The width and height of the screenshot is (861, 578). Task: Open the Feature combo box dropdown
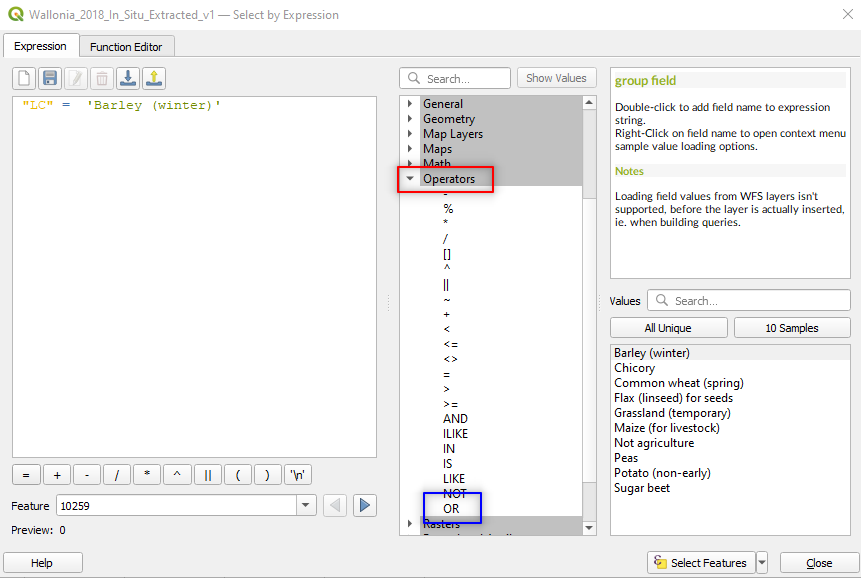(306, 506)
